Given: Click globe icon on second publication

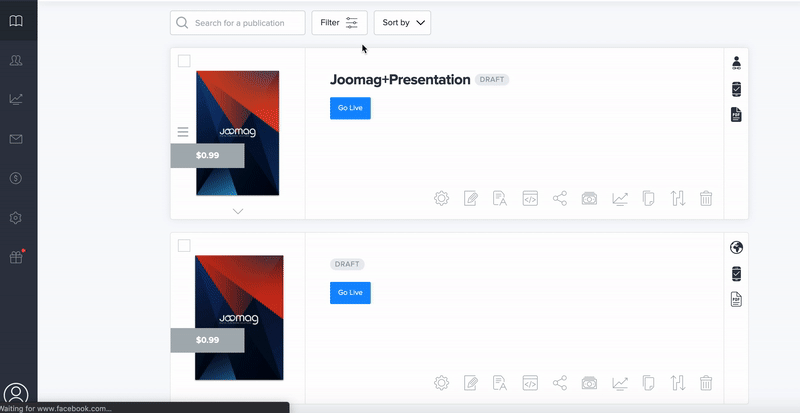Looking at the screenshot, I should pos(737,248).
